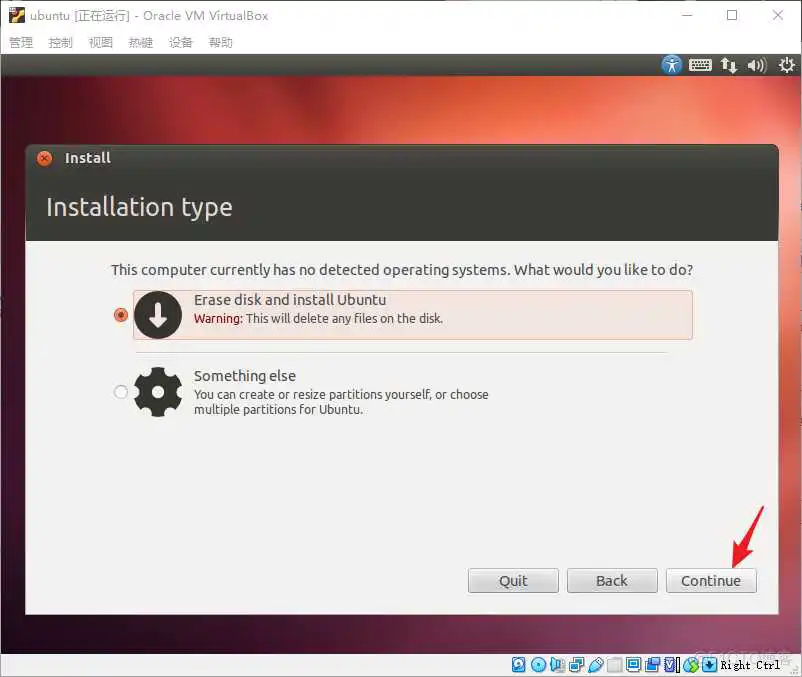Open the network status menu on Ubuntu panel
This screenshot has height=677, width=802.
(729, 64)
